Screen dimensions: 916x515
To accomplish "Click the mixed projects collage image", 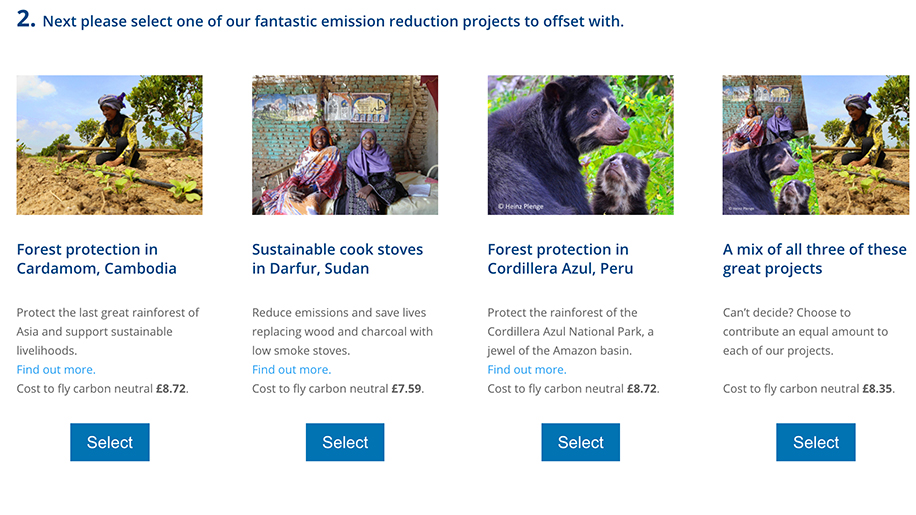I will point(816,145).
